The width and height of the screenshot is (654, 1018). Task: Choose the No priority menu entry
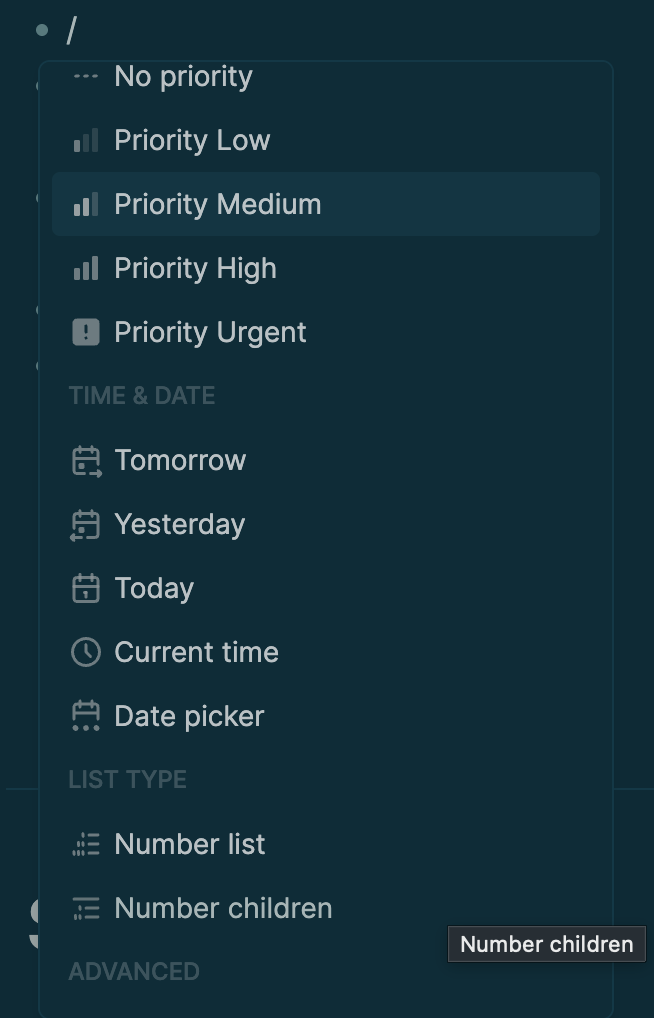click(x=183, y=77)
